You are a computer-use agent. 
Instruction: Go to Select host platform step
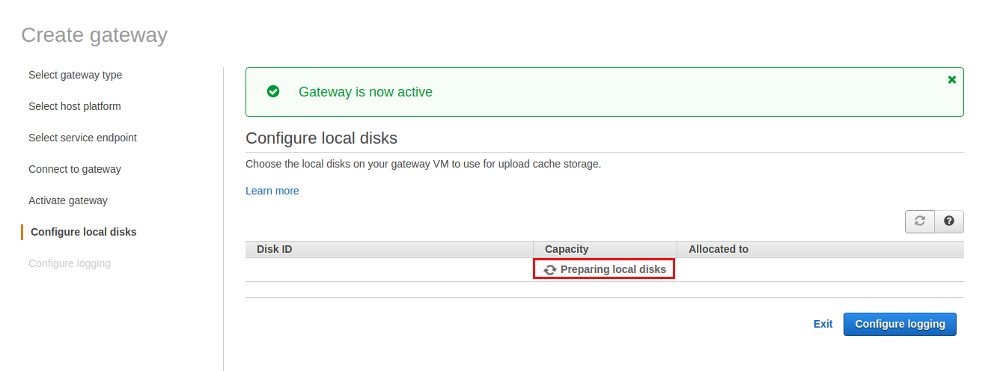(x=75, y=106)
